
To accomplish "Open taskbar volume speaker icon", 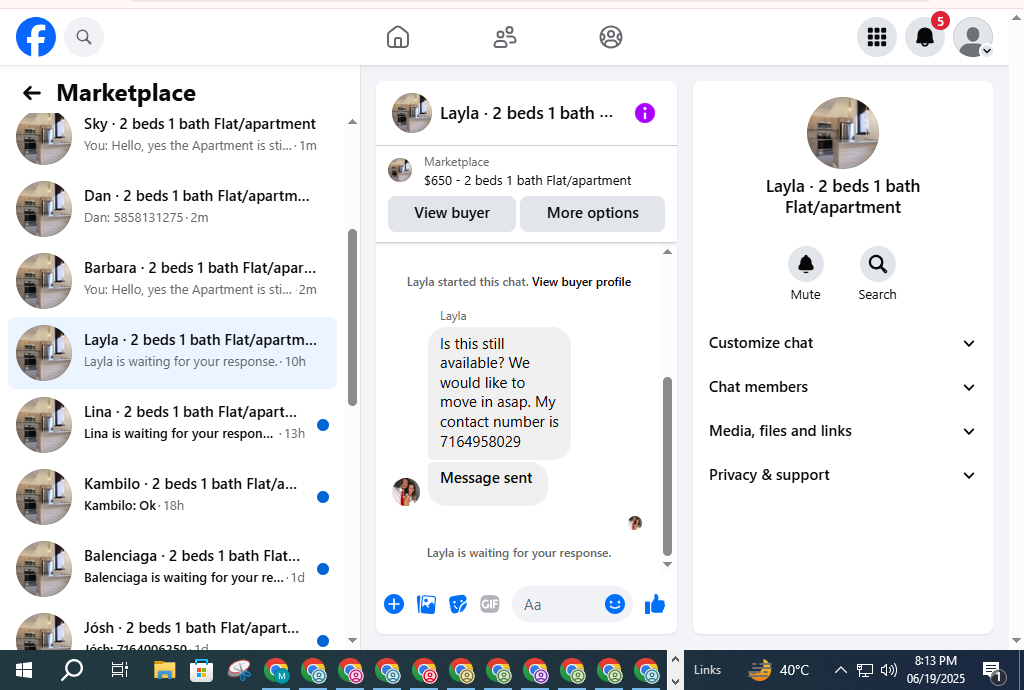I will [x=888, y=670].
